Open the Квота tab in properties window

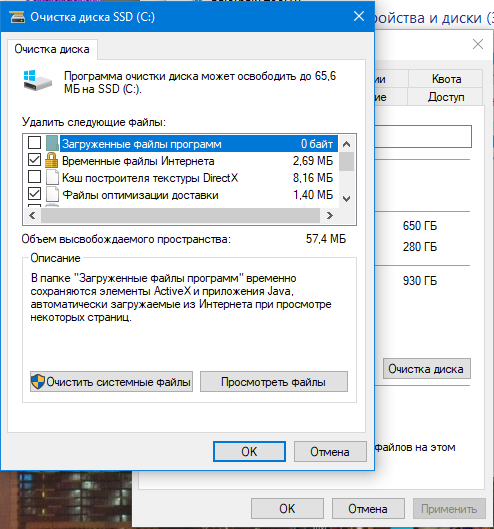[x=446, y=79]
